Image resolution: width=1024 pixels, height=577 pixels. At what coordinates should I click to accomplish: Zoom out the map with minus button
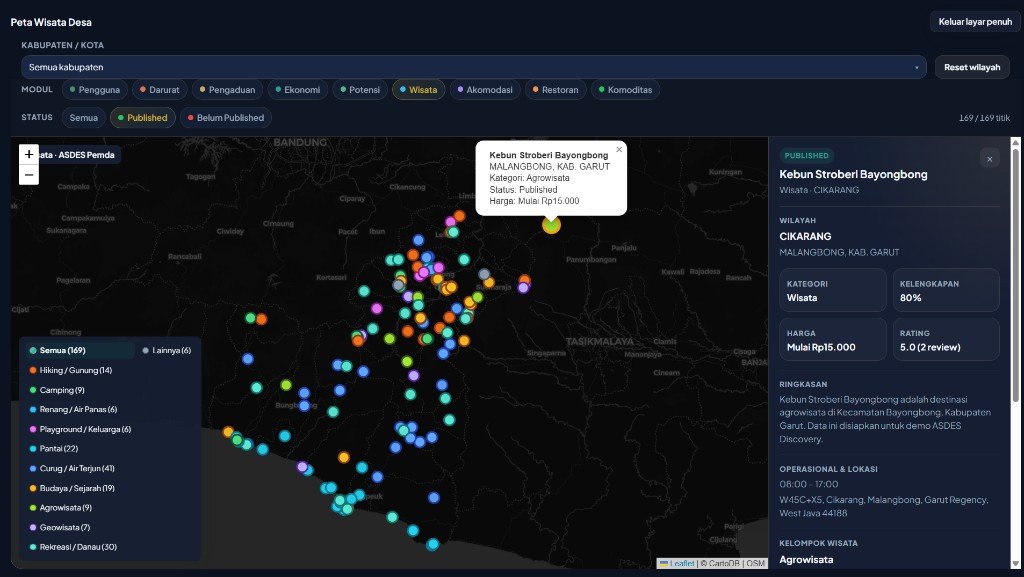29,175
